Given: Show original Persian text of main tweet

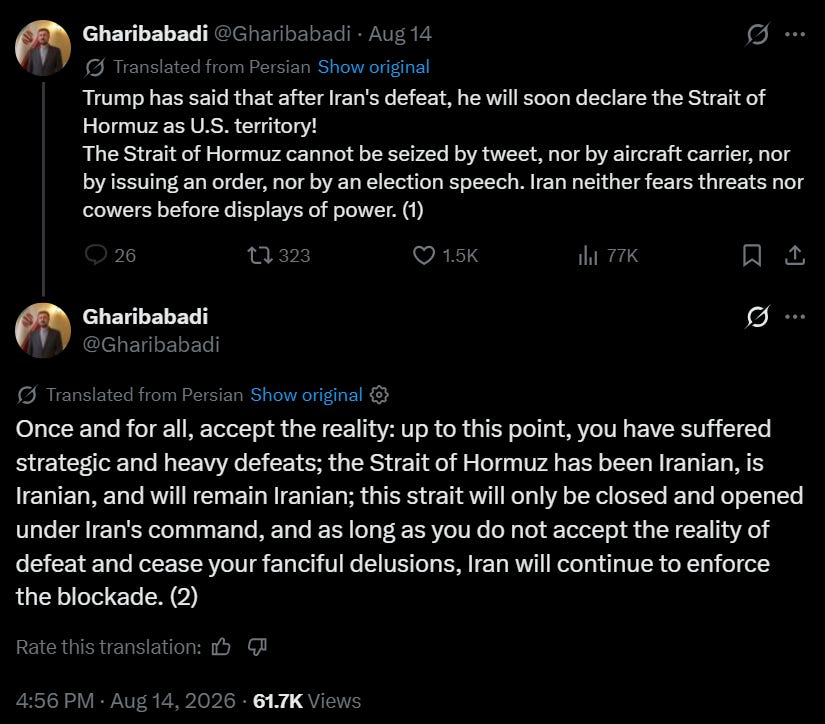Looking at the screenshot, I should tap(306, 395).
